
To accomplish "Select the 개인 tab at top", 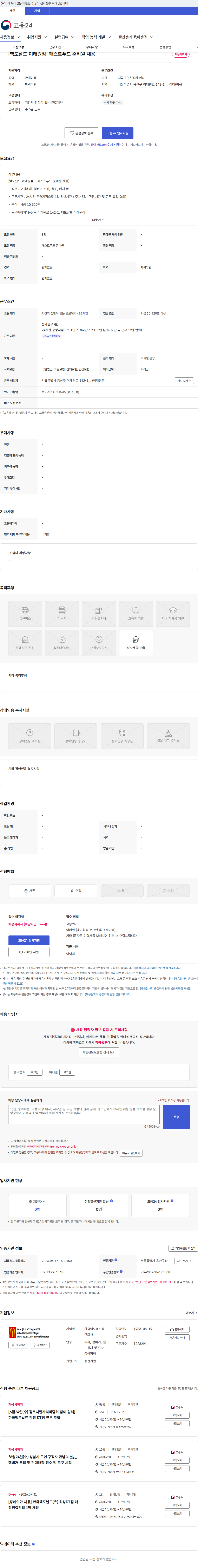I will 12,11.
